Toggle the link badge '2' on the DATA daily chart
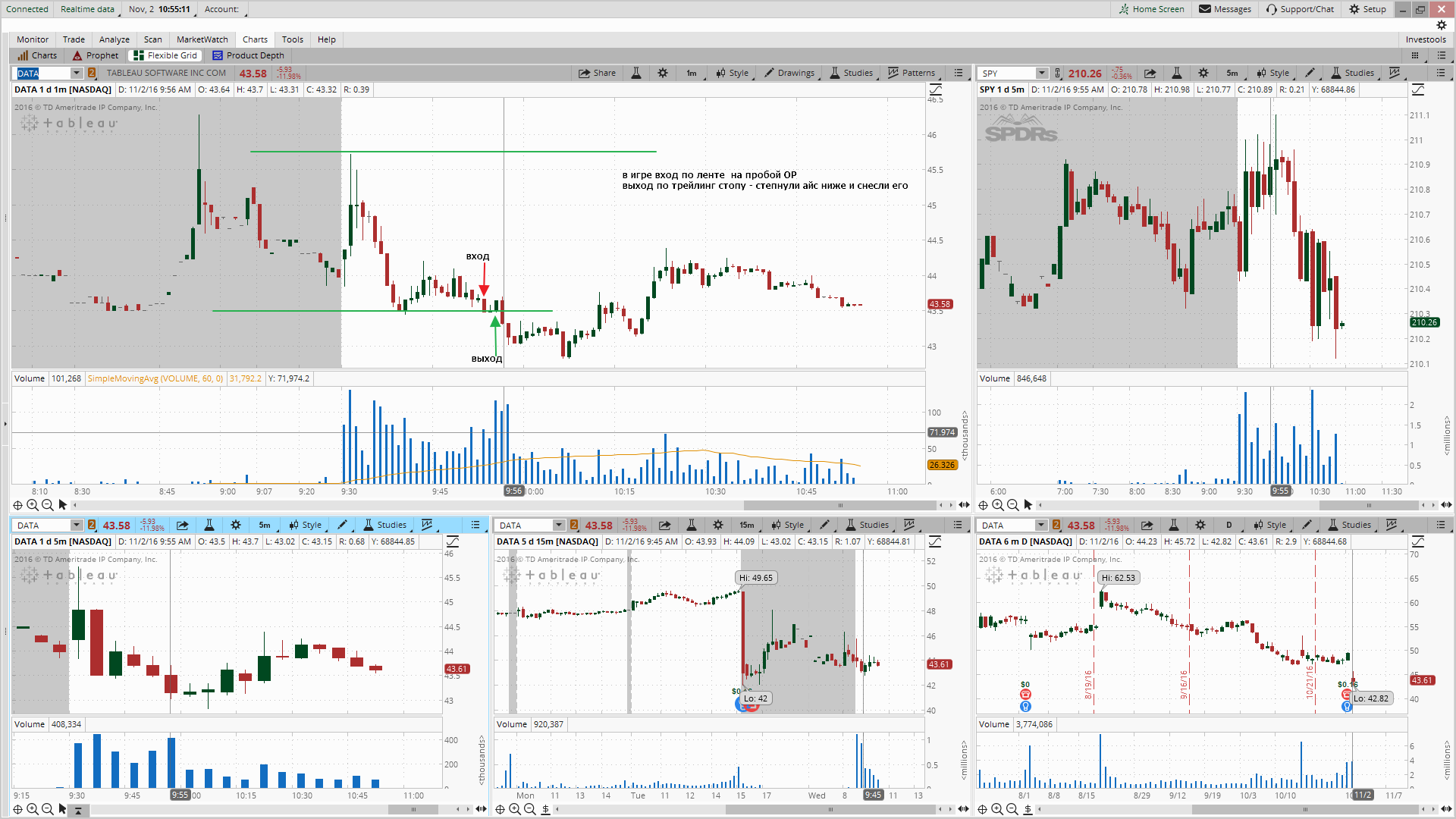Screen dimensions: 1456x819 tap(1056, 525)
